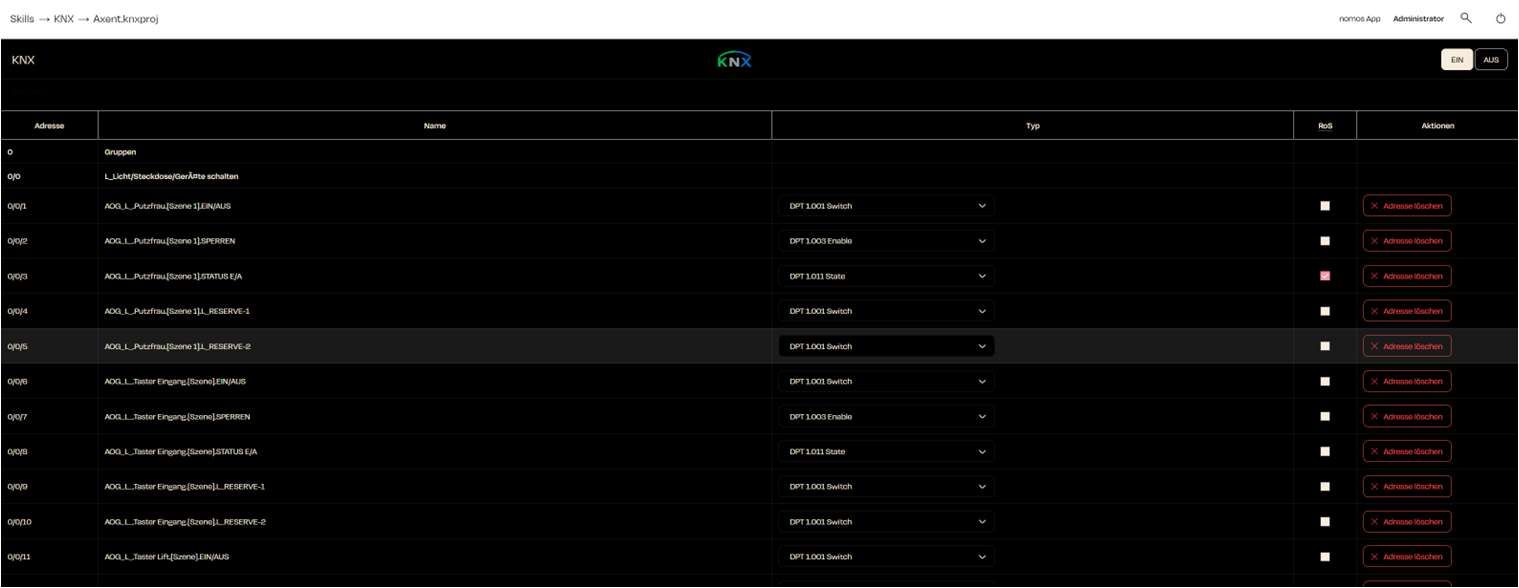Viewport: 1519px width, 588px height.
Task: Delete address 0/0/11 Taster Lift EIN/AUS
Action: (x=1406, y=556)
